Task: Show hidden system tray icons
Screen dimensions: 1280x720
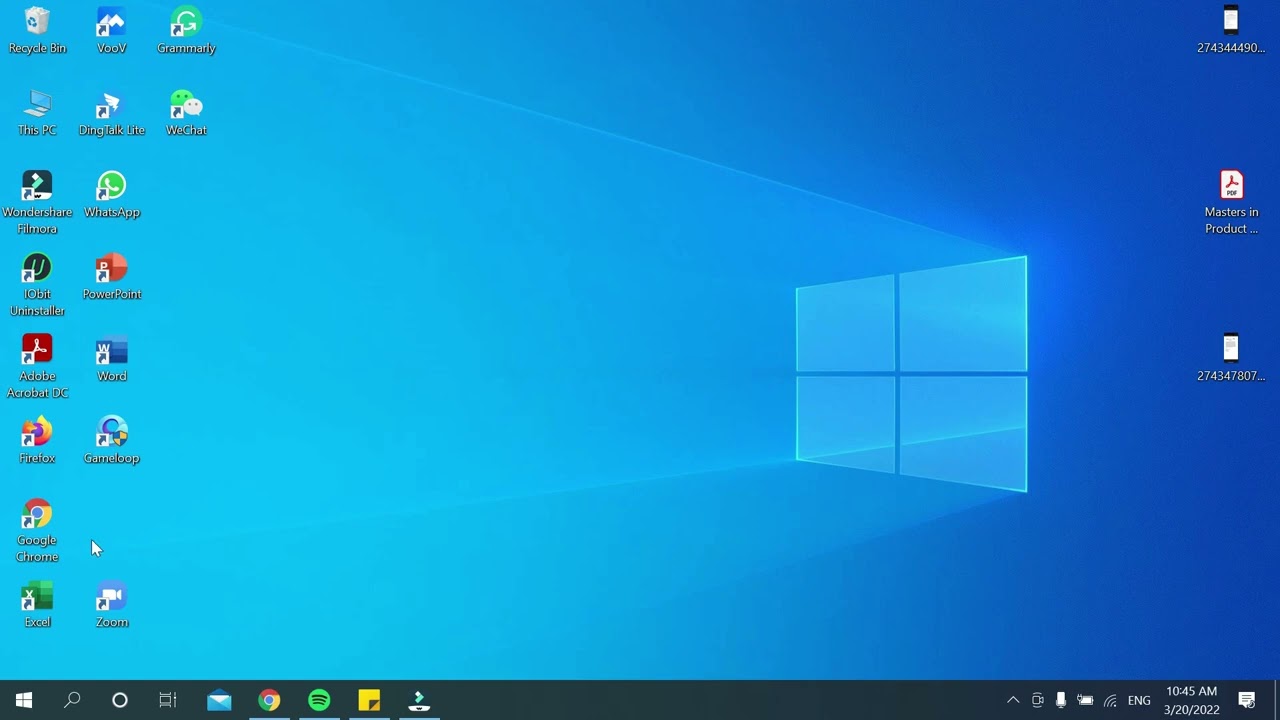Action: click(1013, 700)
